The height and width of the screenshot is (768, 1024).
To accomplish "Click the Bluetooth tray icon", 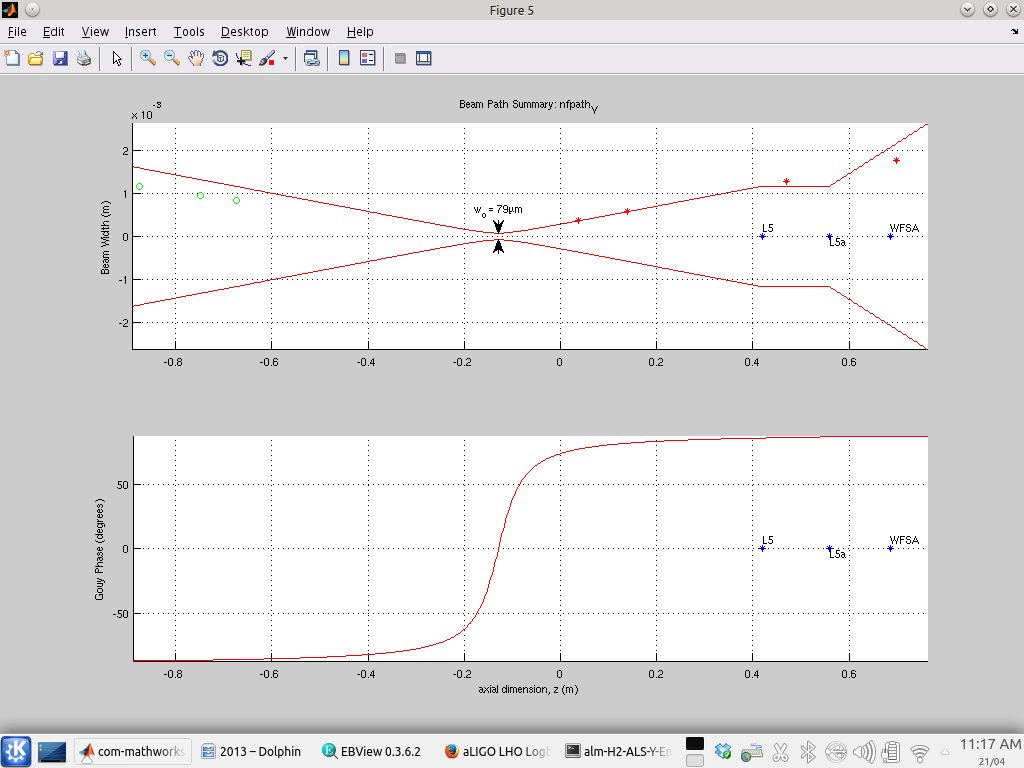I will [808, 752].
